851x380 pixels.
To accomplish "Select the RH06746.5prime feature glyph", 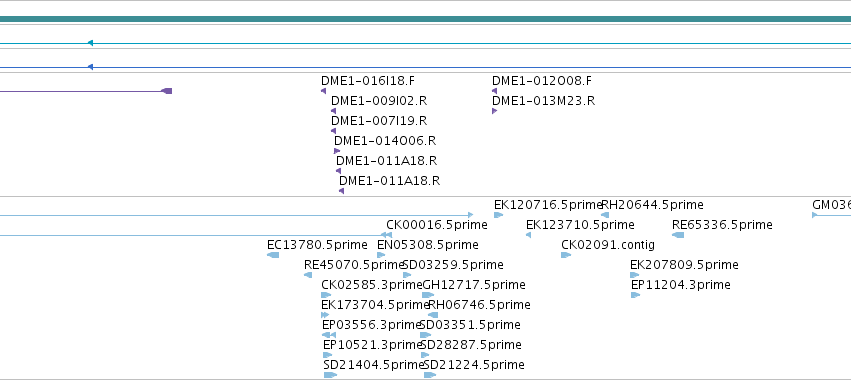I will 433,315.
